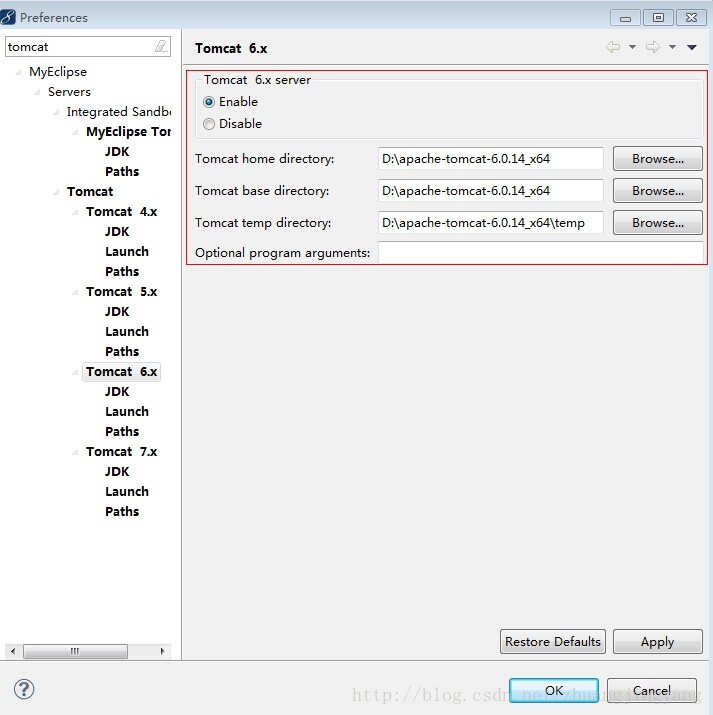The height and width of the screenshot is (715, 713).
Task: Click the Optional program arguments field
Action: click(541, 252)
